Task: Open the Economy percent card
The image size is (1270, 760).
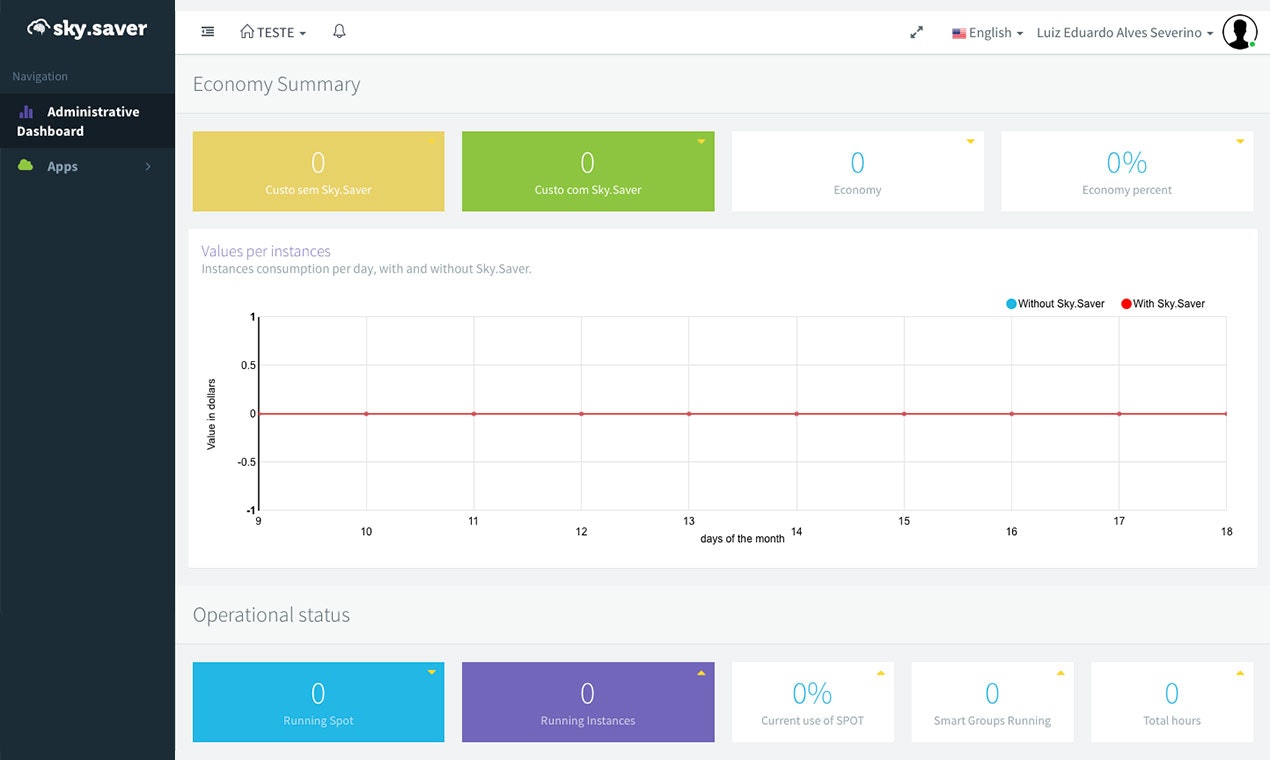Action: [1127, 171]
